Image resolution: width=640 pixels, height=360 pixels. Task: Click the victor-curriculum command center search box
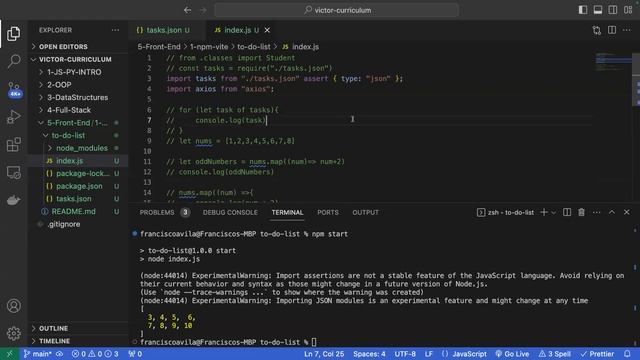337,10
